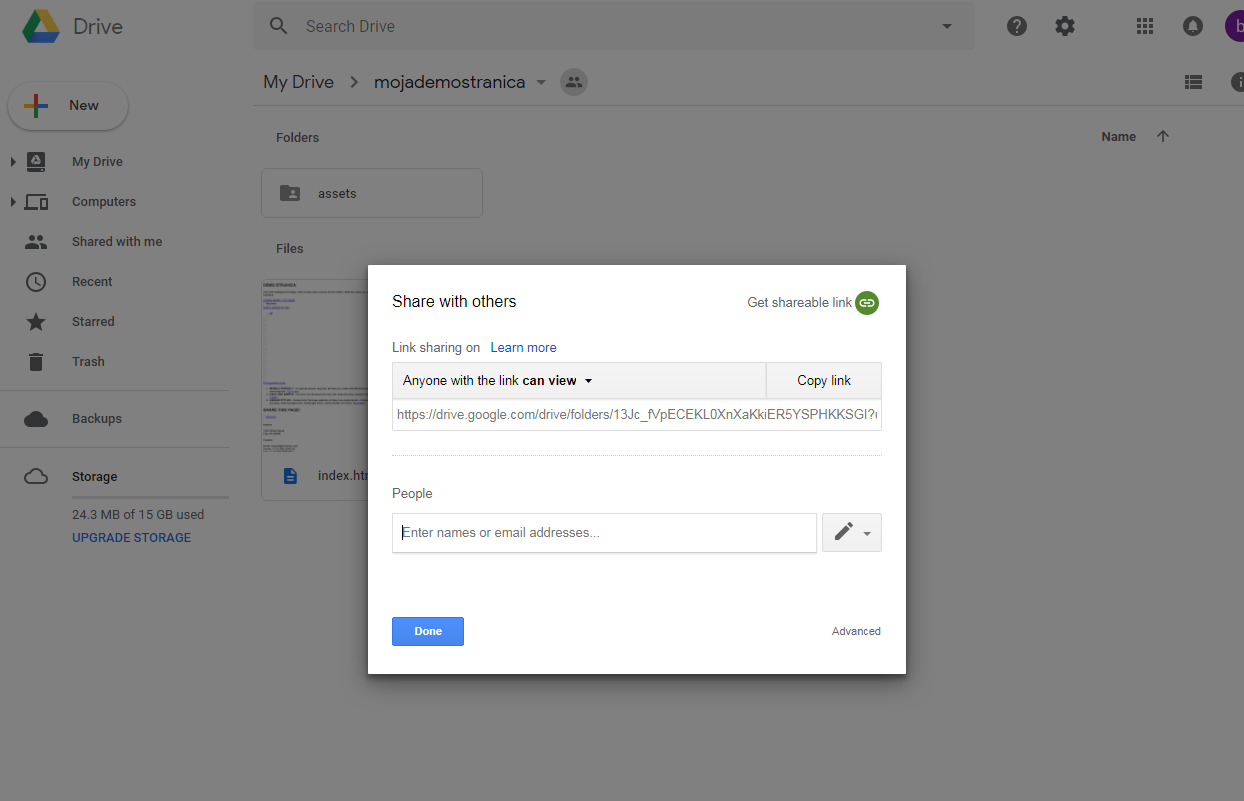This screenshot has height=801, width=1244.
Task: Open the Help question mark icon
Action: 1017,27
